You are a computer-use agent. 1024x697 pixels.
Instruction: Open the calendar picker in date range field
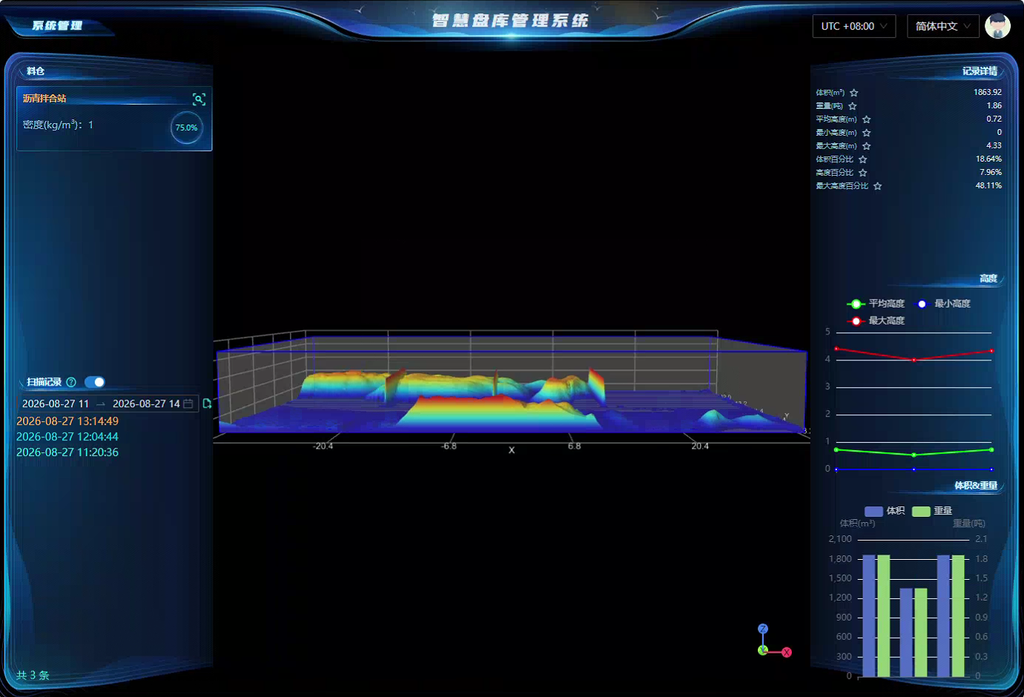[x=188, y=404]
